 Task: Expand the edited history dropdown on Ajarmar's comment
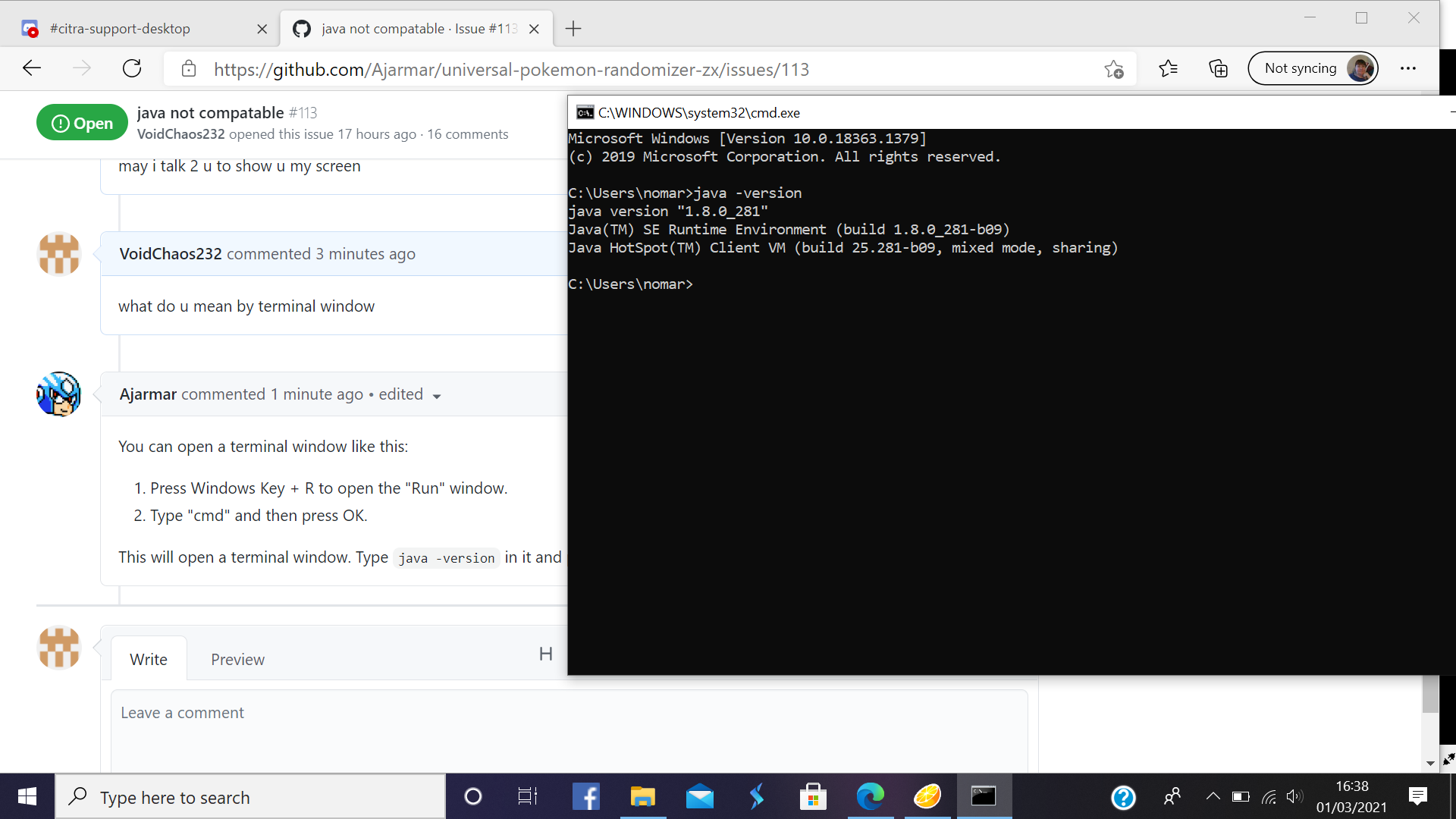436,396
